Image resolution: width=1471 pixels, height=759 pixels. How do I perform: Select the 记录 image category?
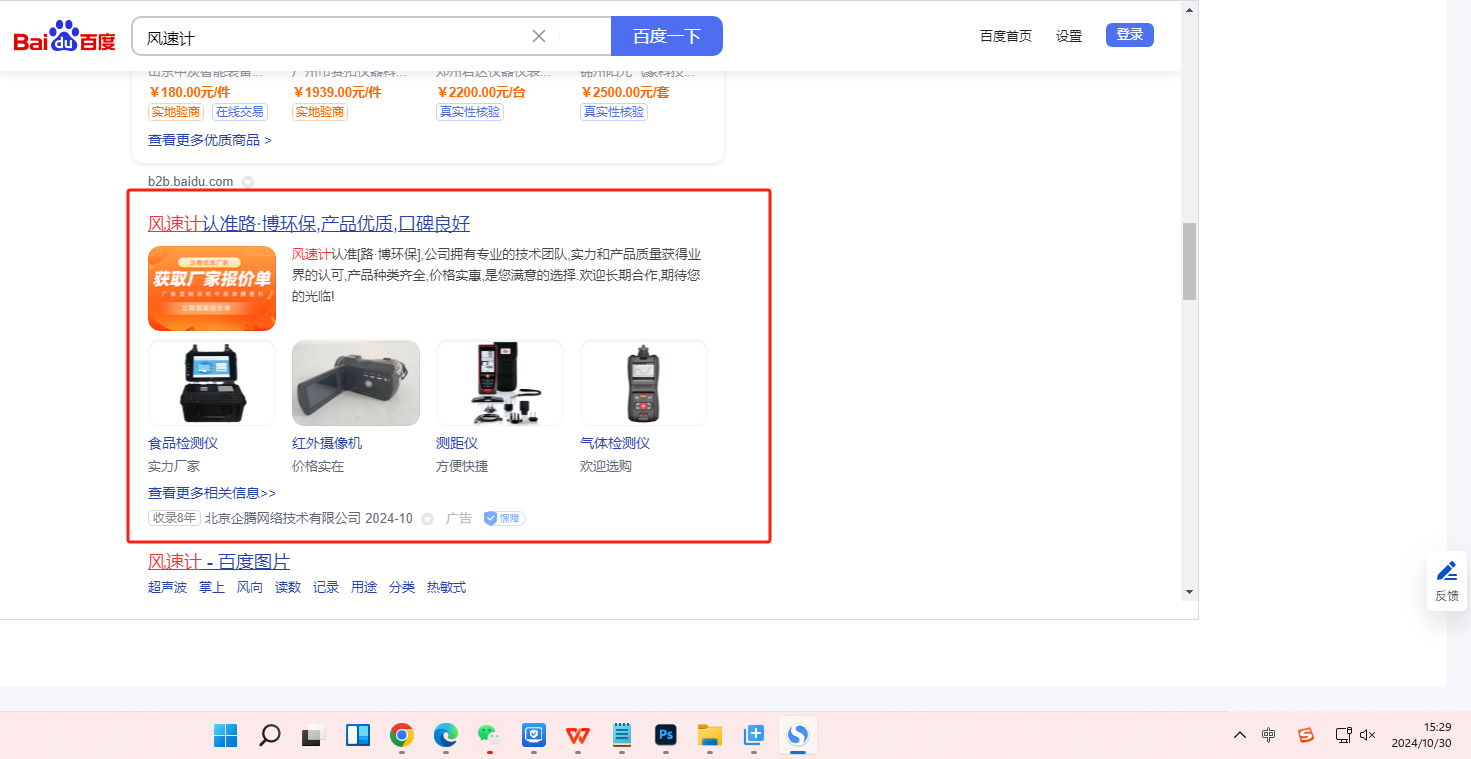pyautogui.click(x=326, y=587)
